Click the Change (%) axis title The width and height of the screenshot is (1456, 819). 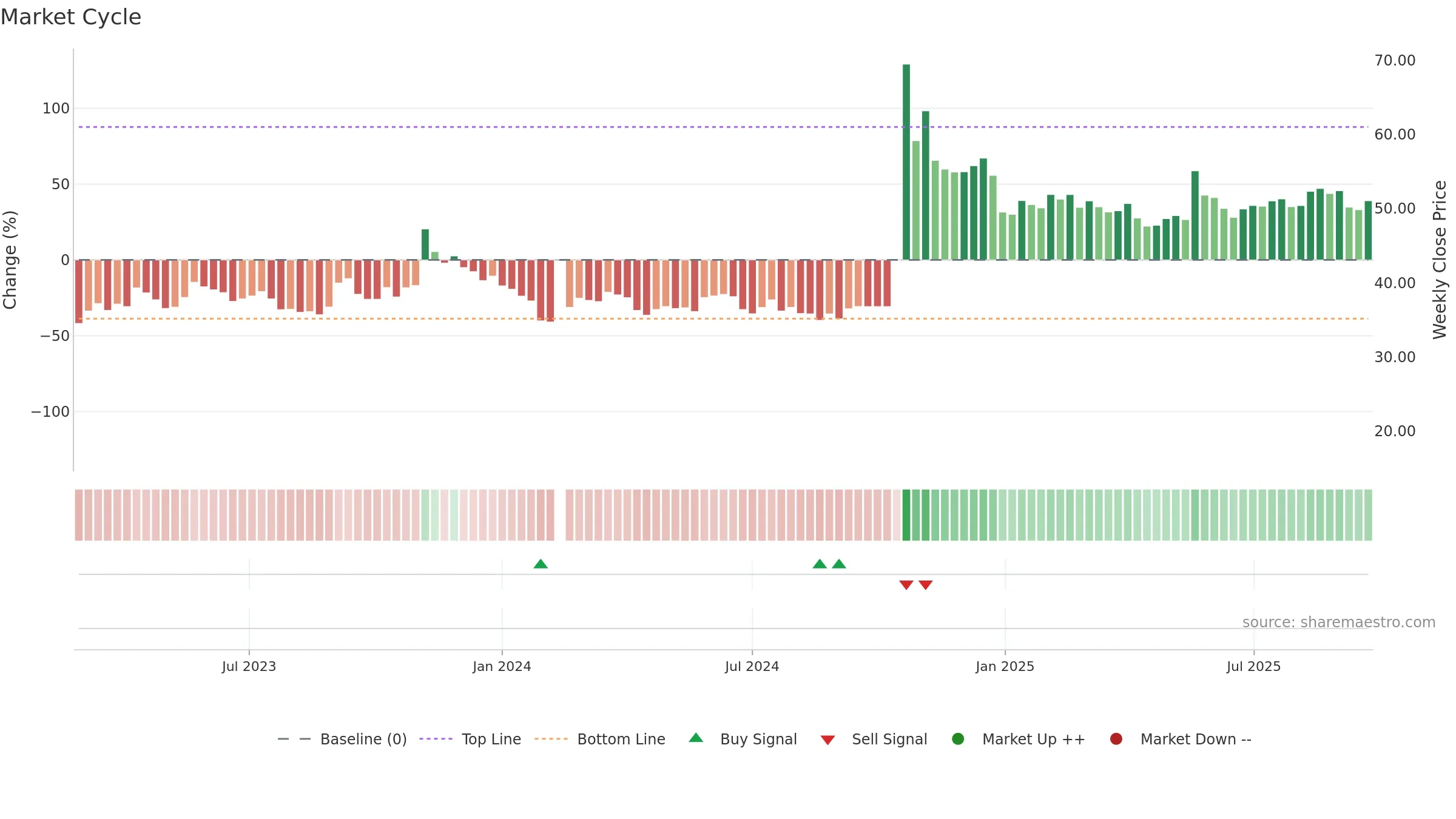click(10, 260)
